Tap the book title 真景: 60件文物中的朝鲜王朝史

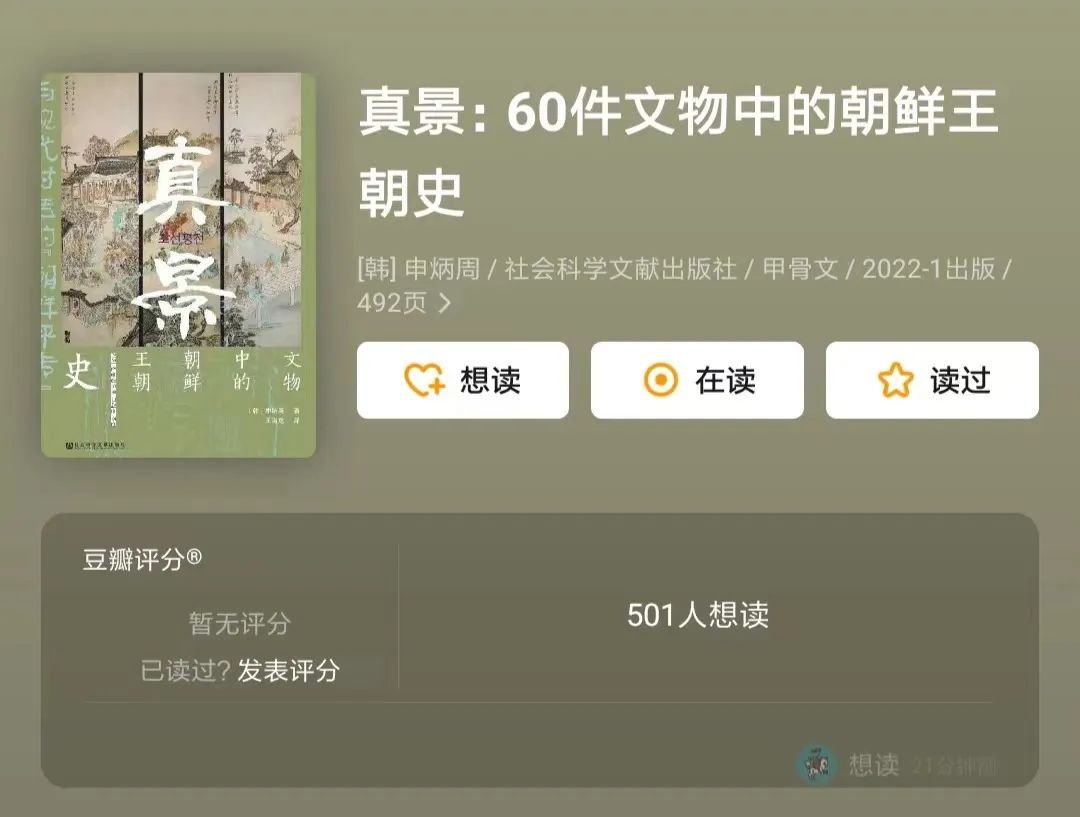pos(678,152)
